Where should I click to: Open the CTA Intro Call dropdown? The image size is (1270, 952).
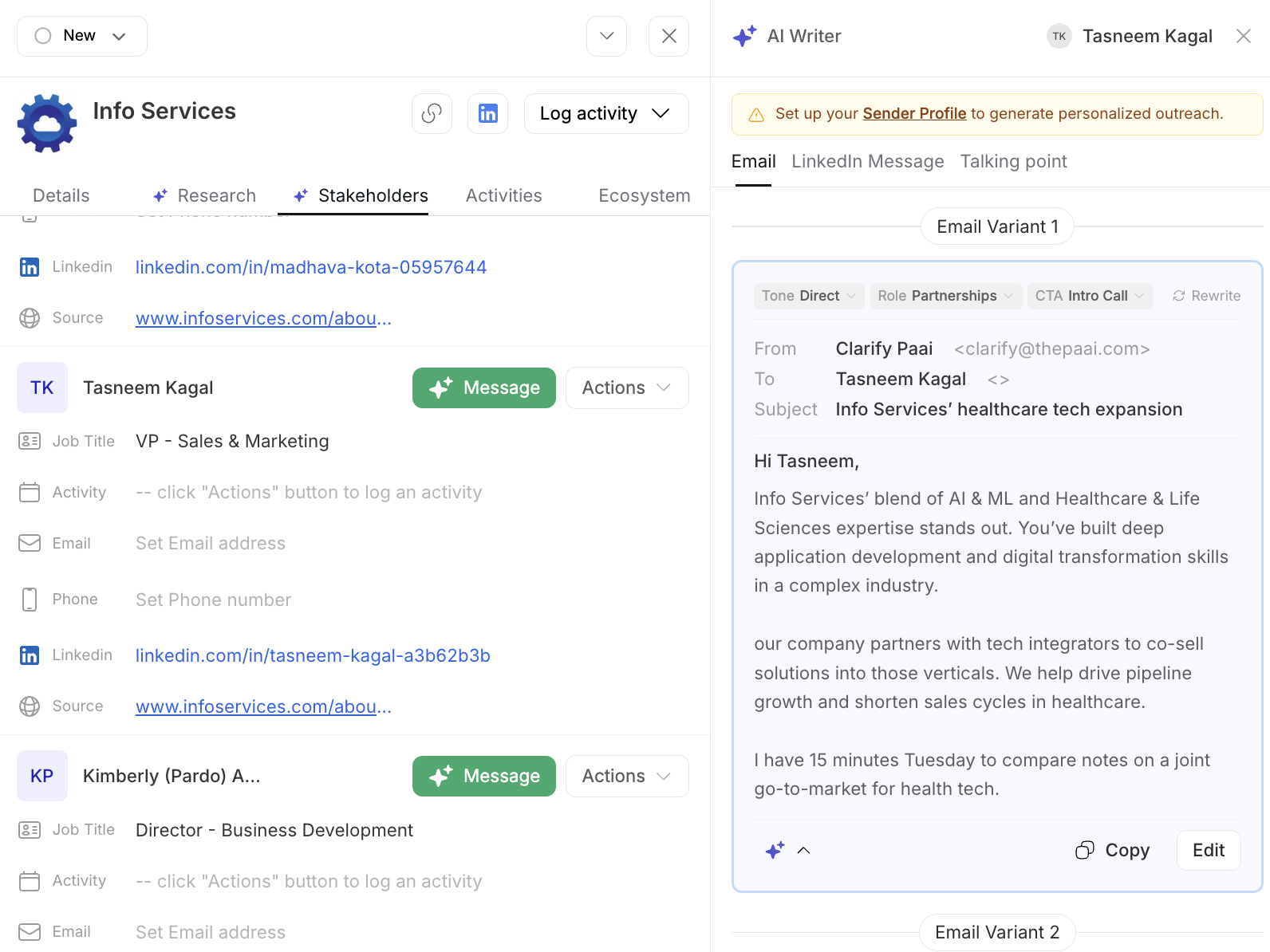[1090, 296]
